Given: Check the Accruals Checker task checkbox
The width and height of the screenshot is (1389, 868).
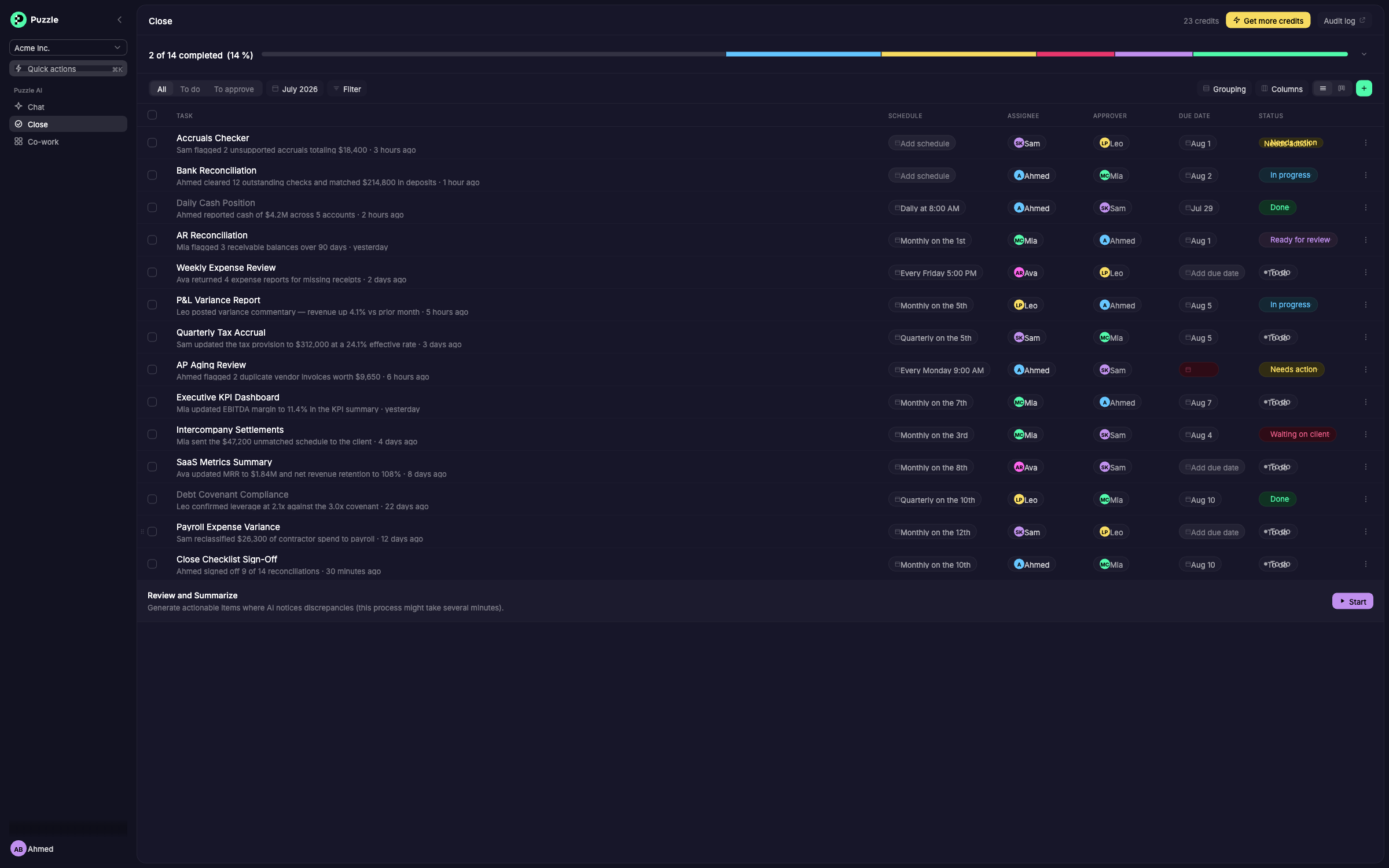Looking at the screenshot, I should (152, 143).
